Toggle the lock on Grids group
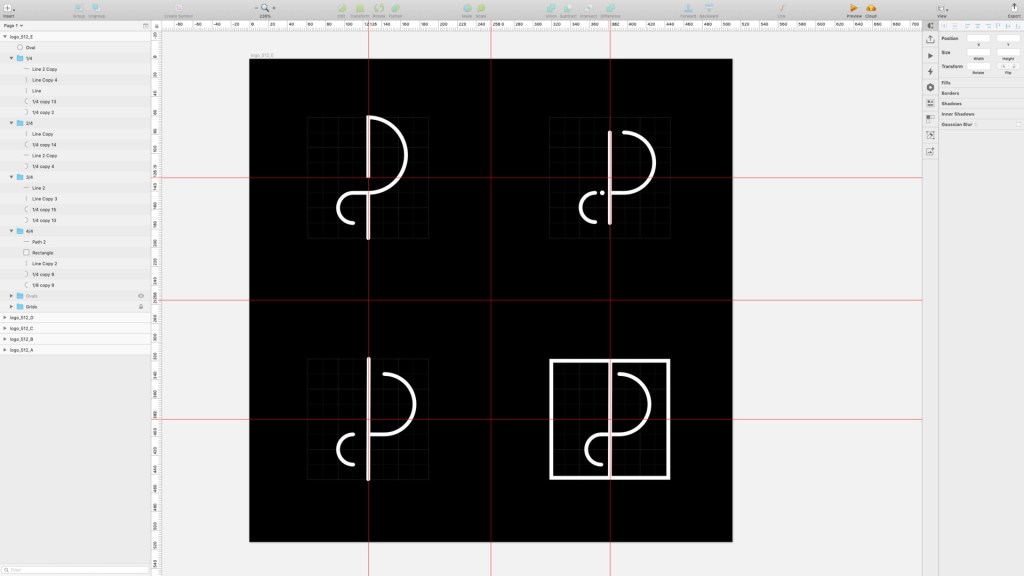 140,306
